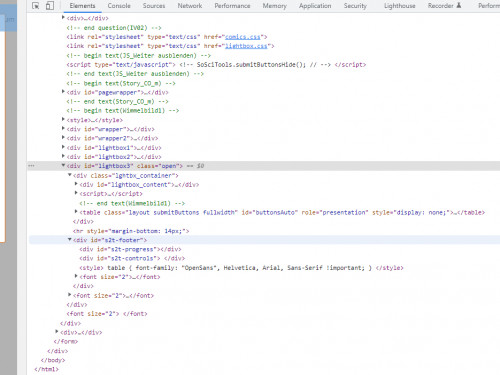Open the Application tab
The width and height of the screenshot is (500, 375).
coord(315,6)
